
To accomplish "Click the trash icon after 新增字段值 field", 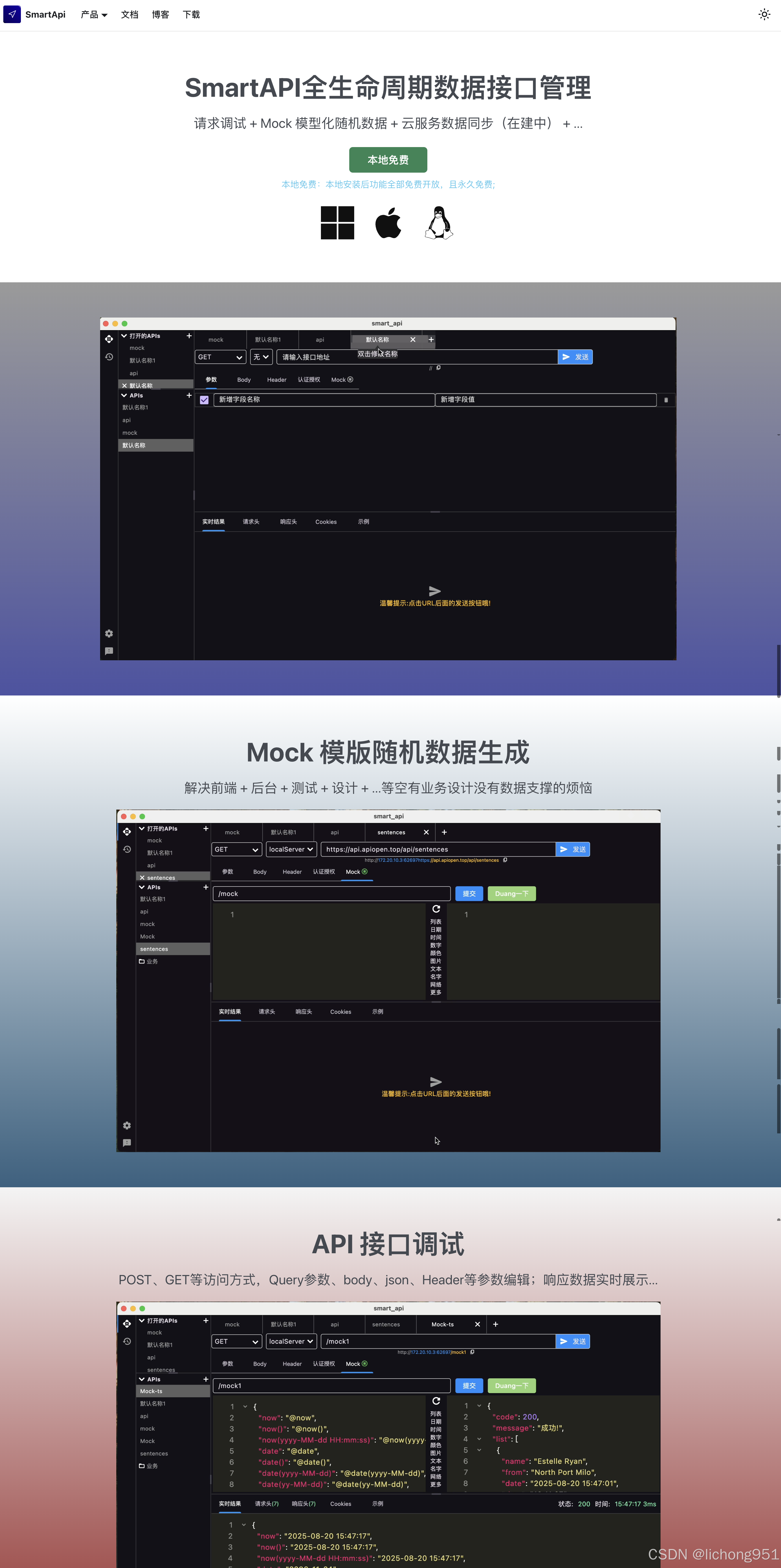I will point(666,400).
